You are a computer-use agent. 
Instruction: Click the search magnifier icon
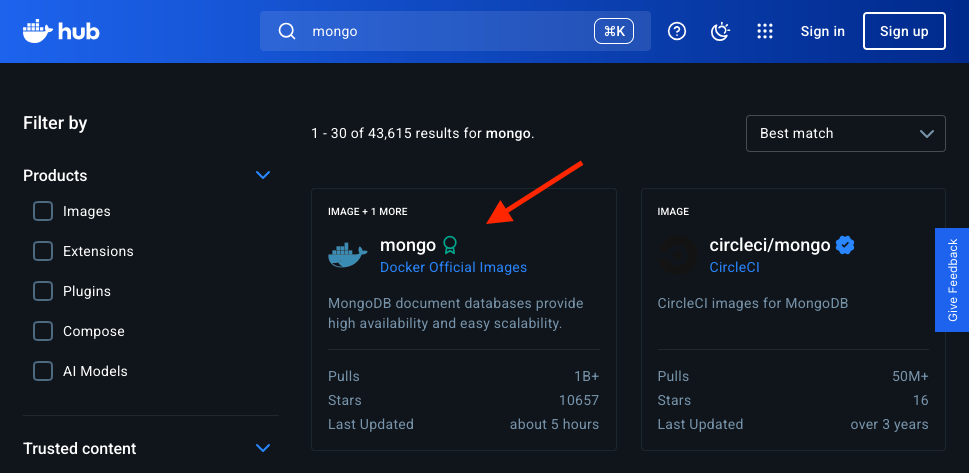pos(287,31)
